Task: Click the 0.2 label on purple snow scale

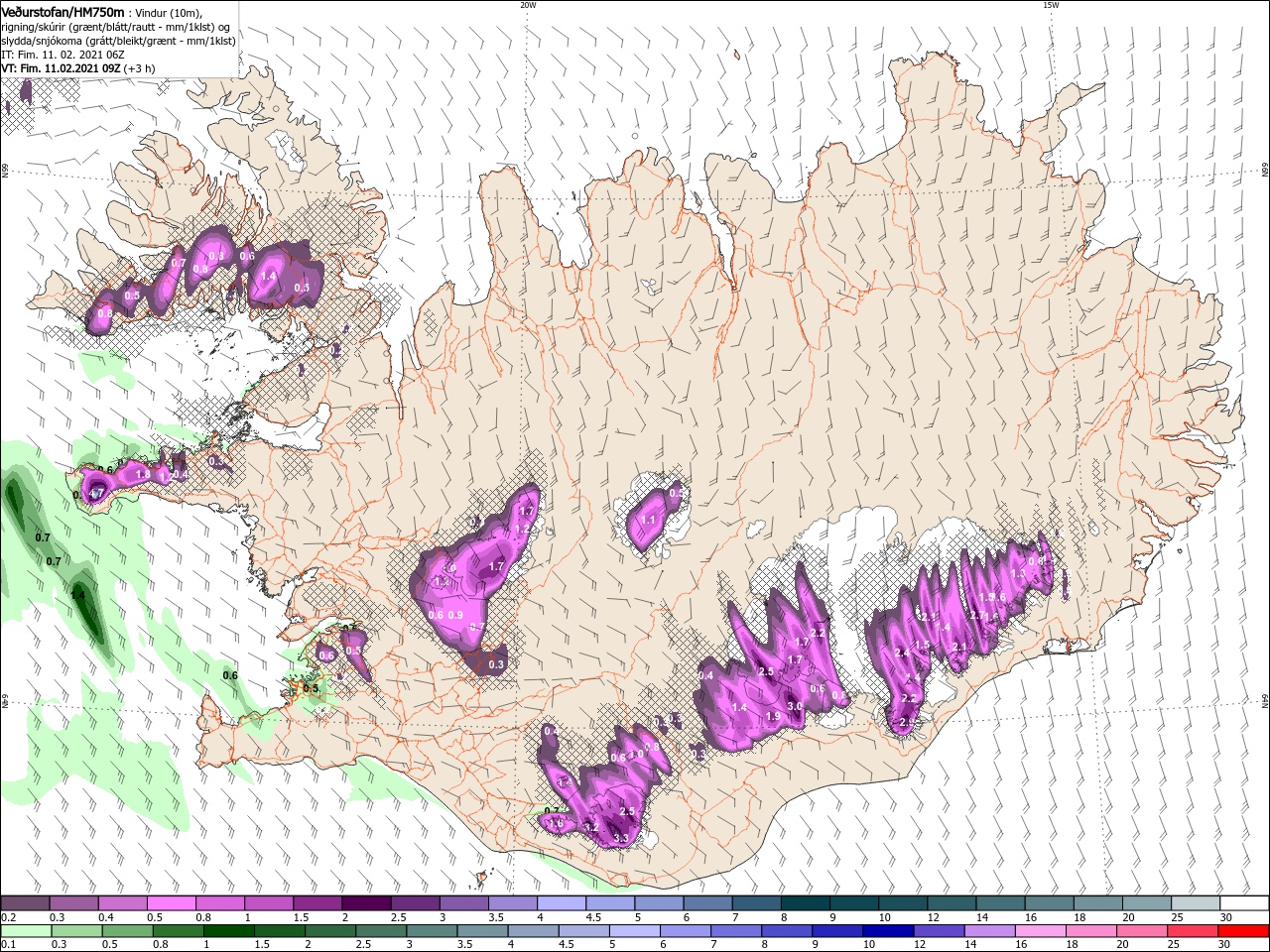Action: [x=8, y=918]
